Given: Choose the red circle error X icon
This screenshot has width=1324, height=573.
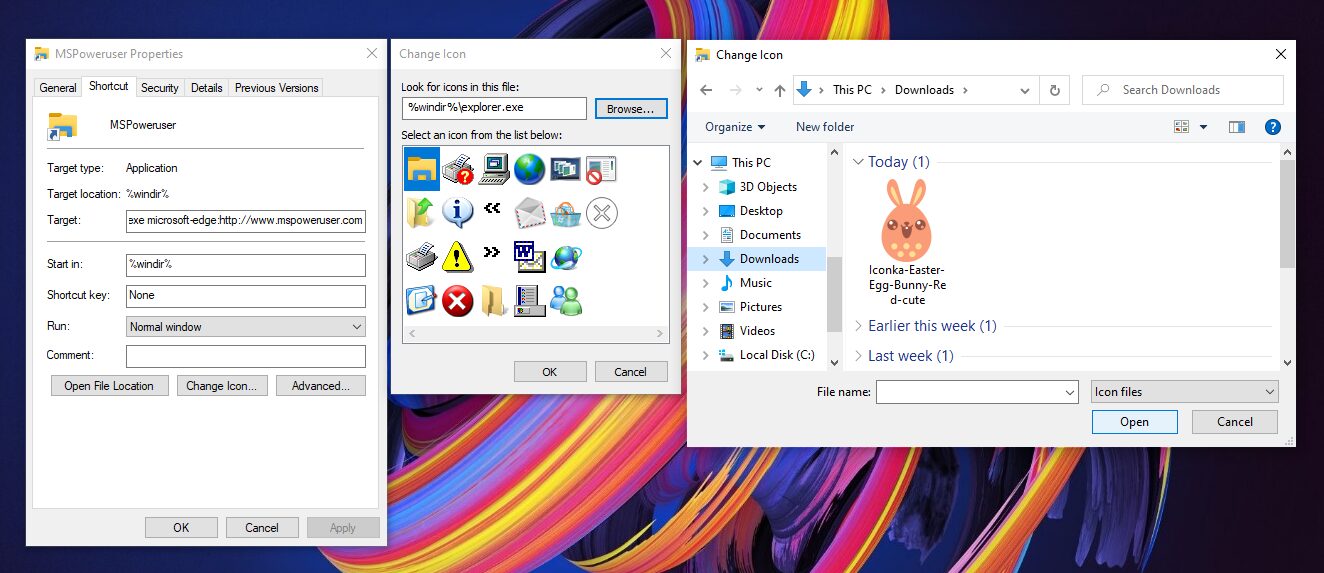Looking at the screenshot, I should pyautogui.click(x=458, y=300).
